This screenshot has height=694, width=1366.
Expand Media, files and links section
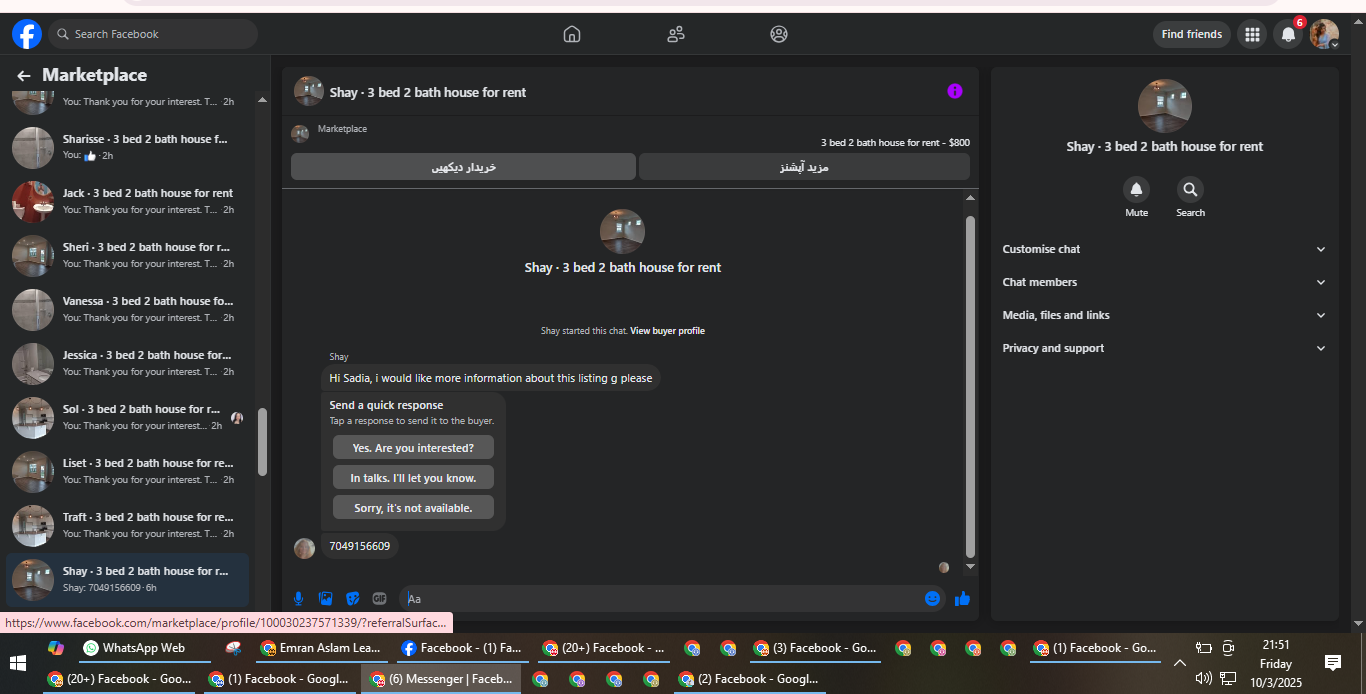pyautogui.click(x=1164, y=315)
